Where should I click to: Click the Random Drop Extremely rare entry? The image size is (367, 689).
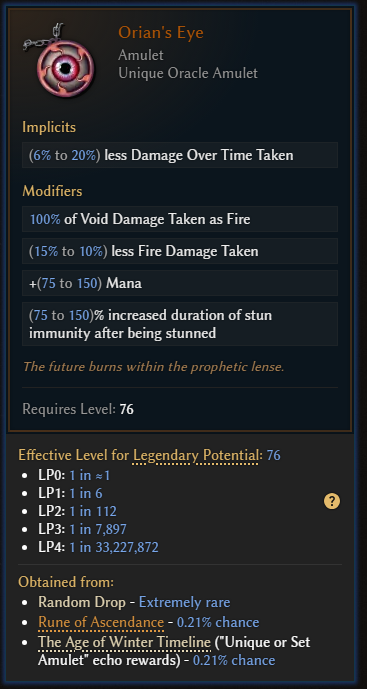pyautogui.click(x=134, y=602)
